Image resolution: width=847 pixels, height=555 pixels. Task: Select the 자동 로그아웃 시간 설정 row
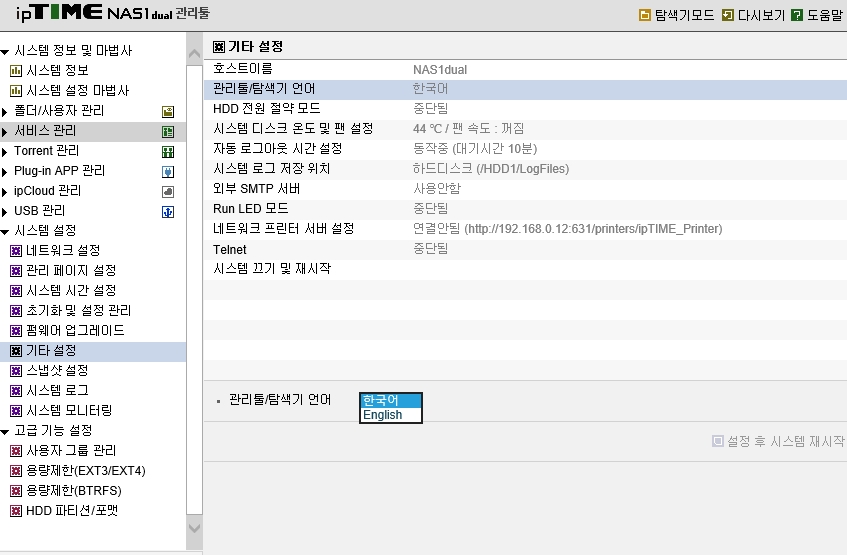coord(525,150)
